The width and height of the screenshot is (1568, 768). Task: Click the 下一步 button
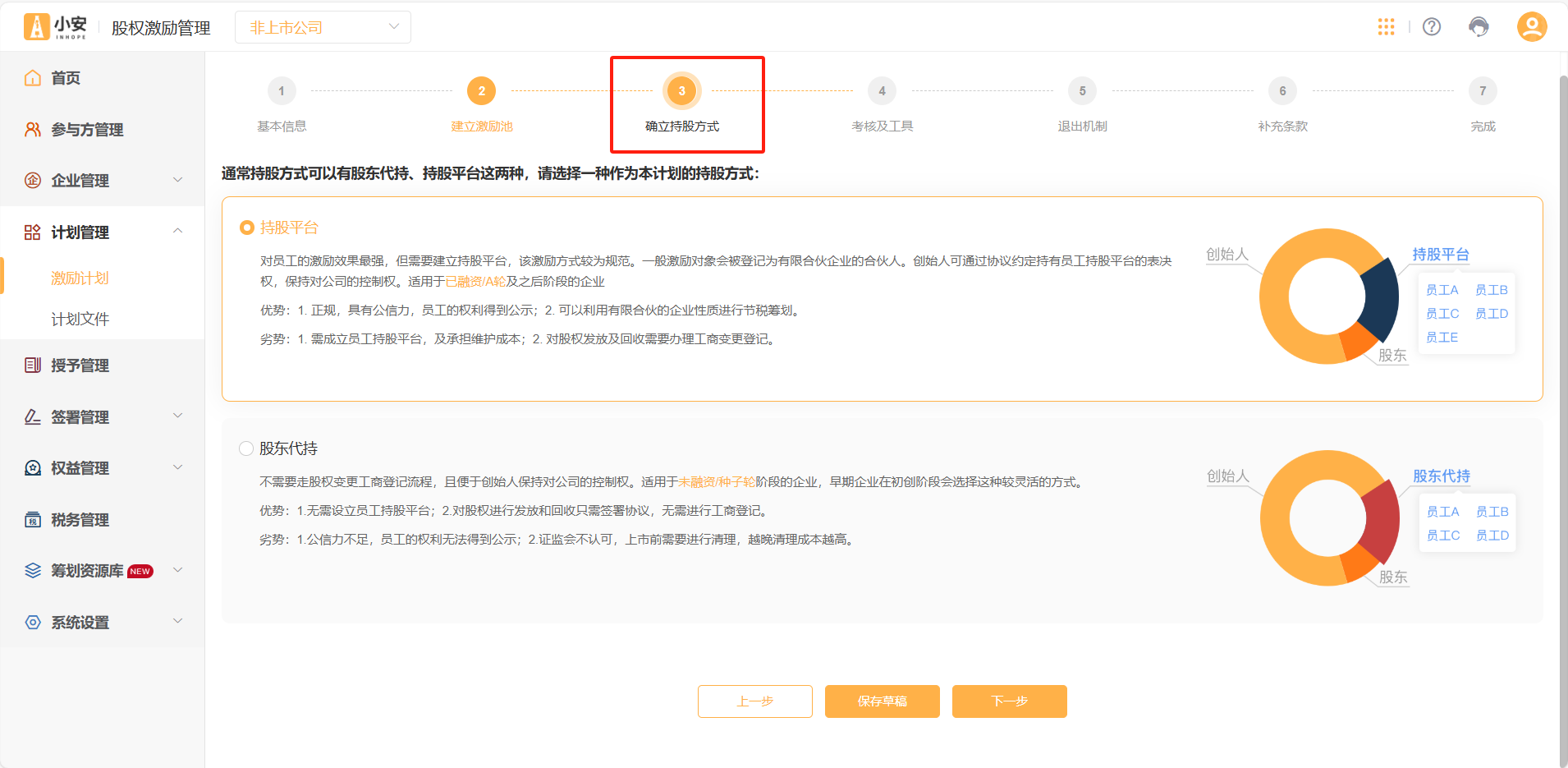[x=1010, y=701]
